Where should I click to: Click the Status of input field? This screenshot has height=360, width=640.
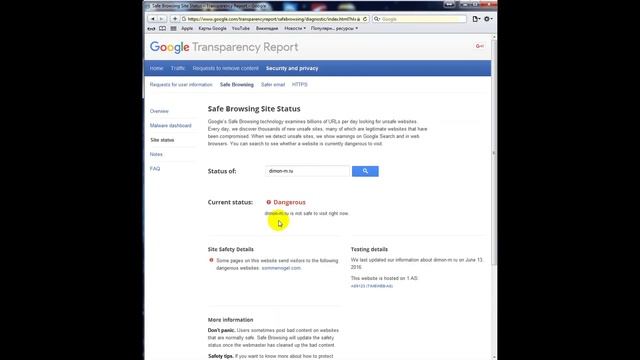tap(307, 171)
